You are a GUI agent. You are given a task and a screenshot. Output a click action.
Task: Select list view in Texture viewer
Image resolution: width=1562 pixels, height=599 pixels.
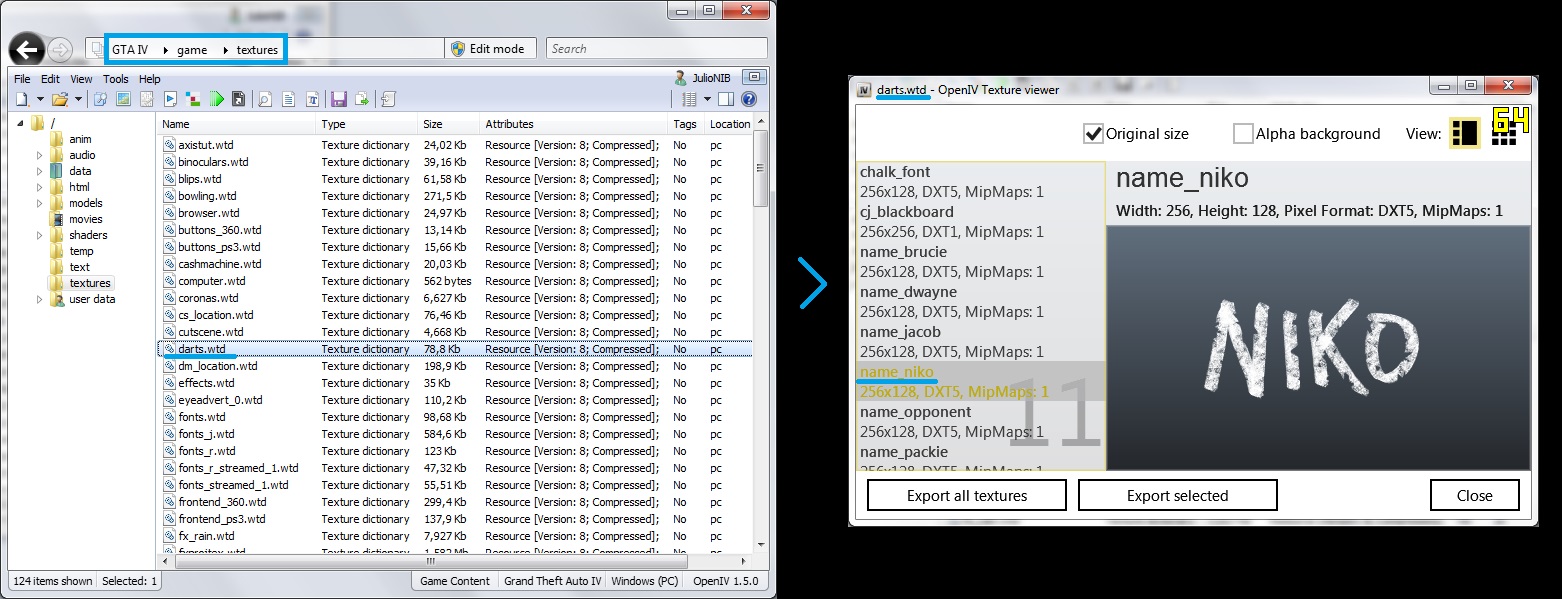[1465, 133]
